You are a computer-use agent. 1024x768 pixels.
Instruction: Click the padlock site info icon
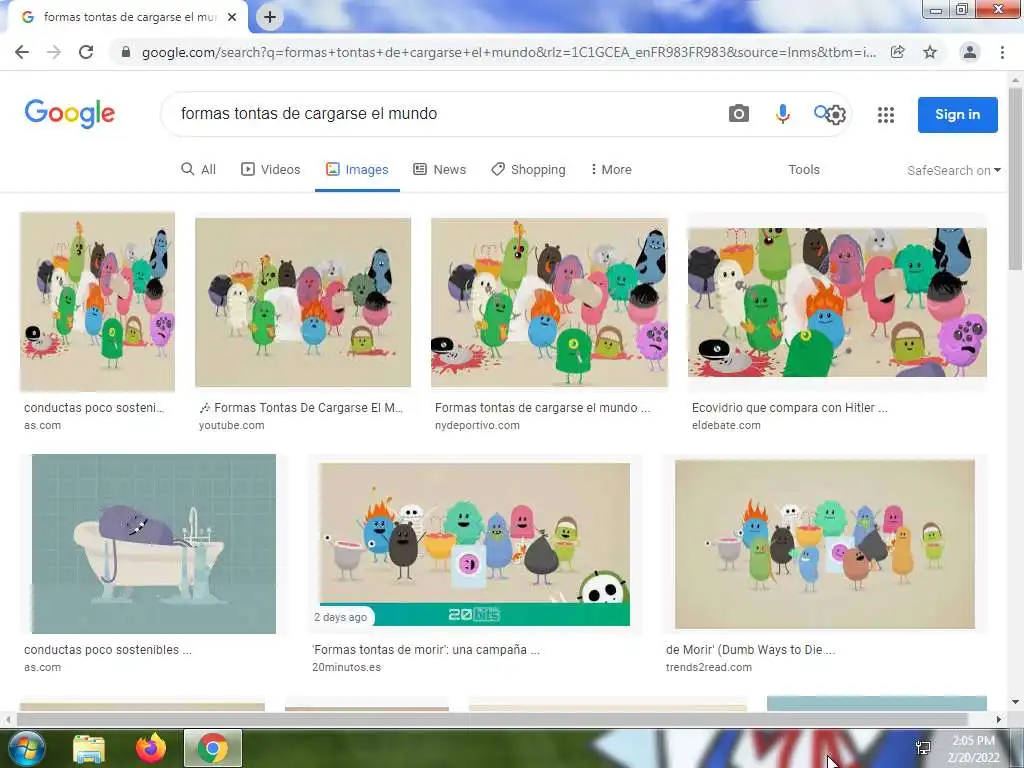click(126, 52)
